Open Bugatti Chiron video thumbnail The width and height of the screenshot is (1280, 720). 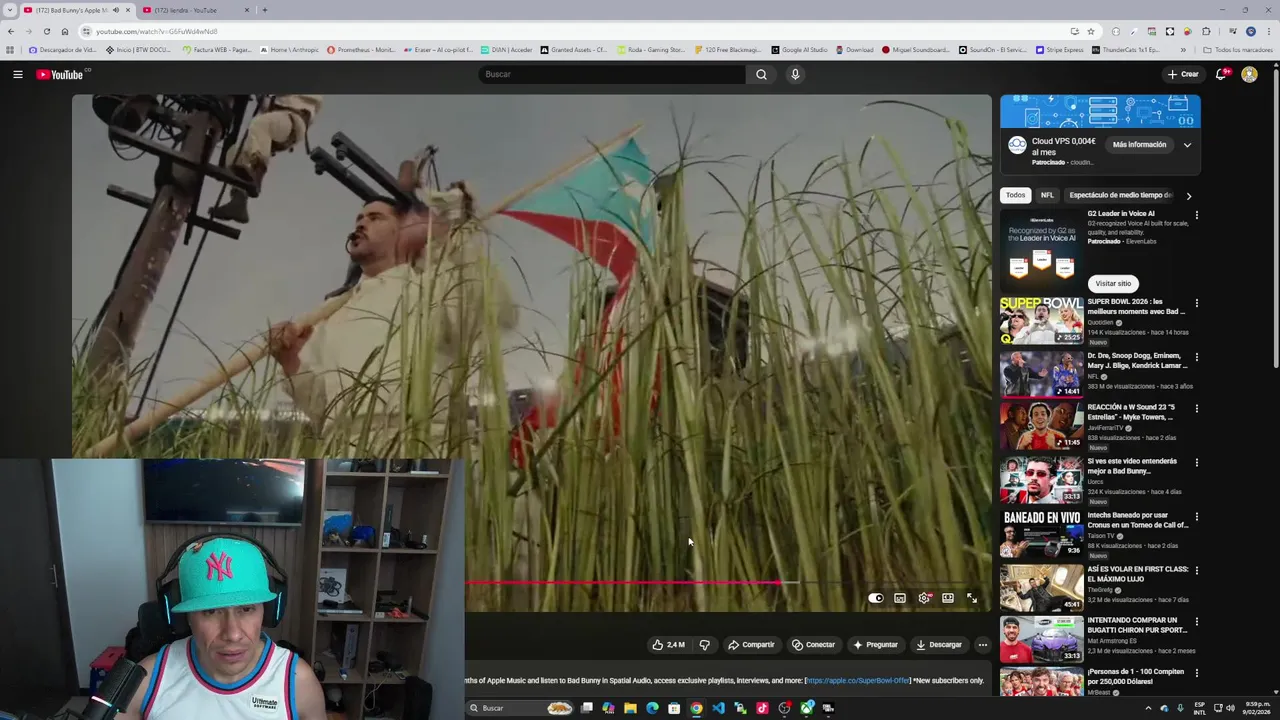pos(1041,640)
